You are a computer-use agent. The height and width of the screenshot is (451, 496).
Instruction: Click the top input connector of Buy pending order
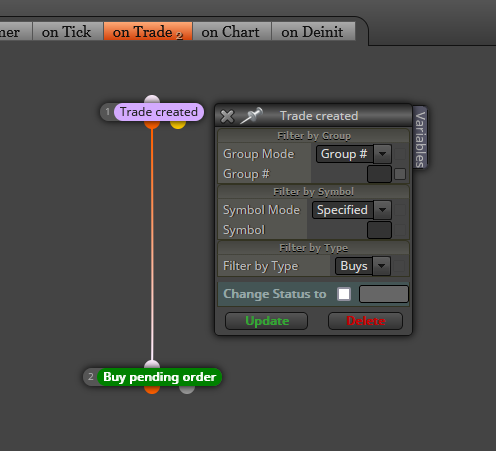152,364
